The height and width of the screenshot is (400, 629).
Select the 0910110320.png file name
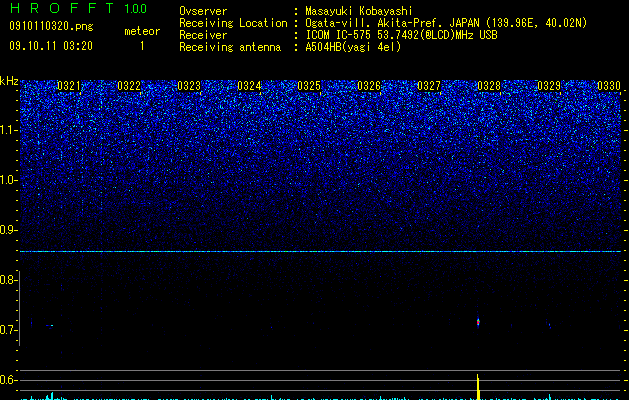(51, 26)
